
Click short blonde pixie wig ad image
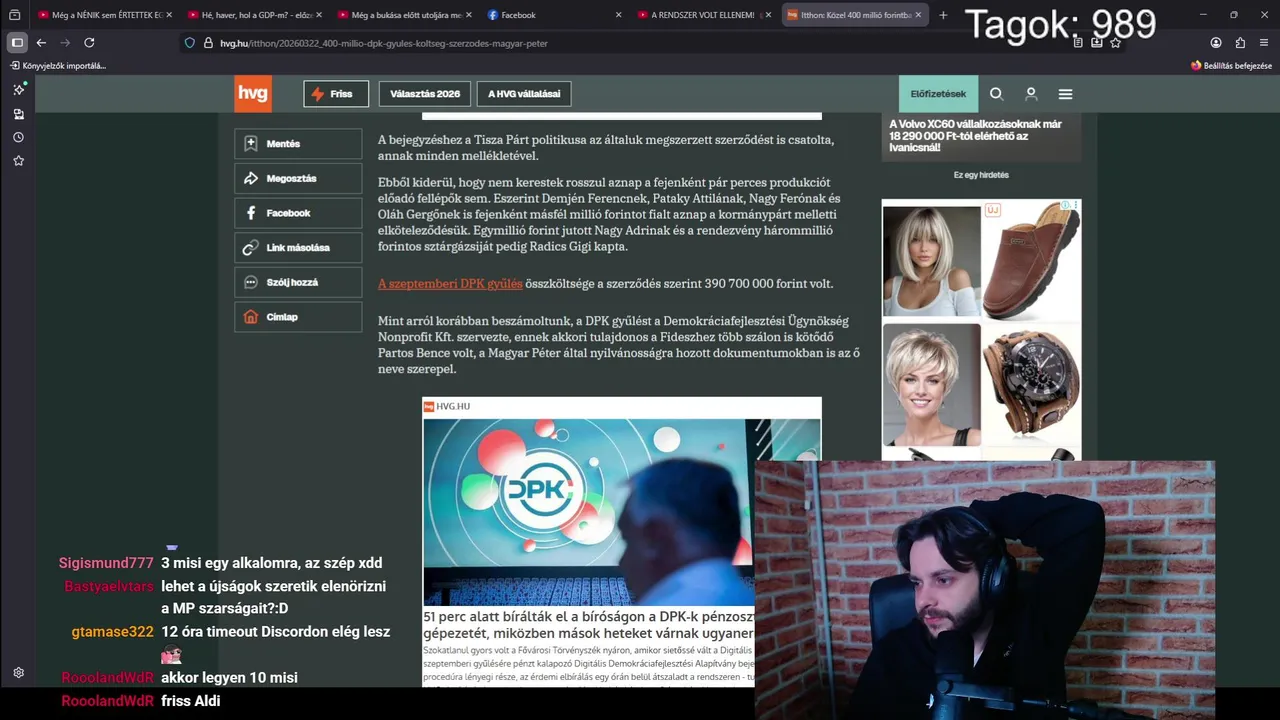(x=932, y=384)
